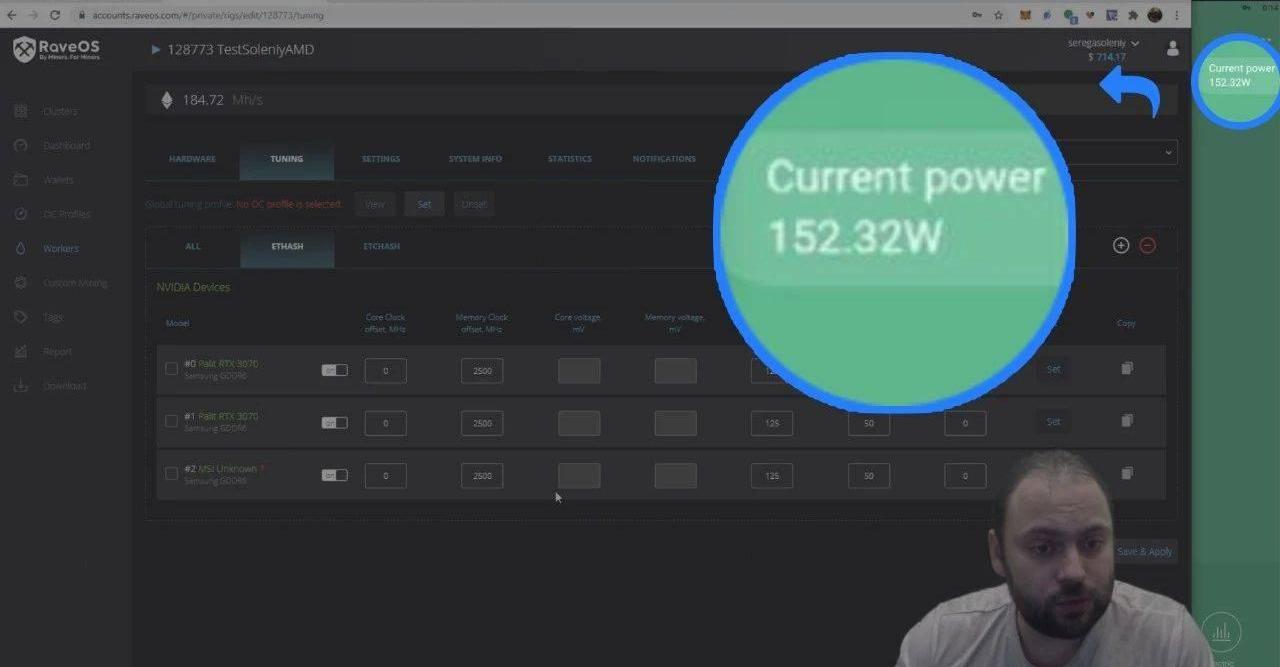Click the red circled minus icon
1280x667 pixels.
tap(1148, 245)
